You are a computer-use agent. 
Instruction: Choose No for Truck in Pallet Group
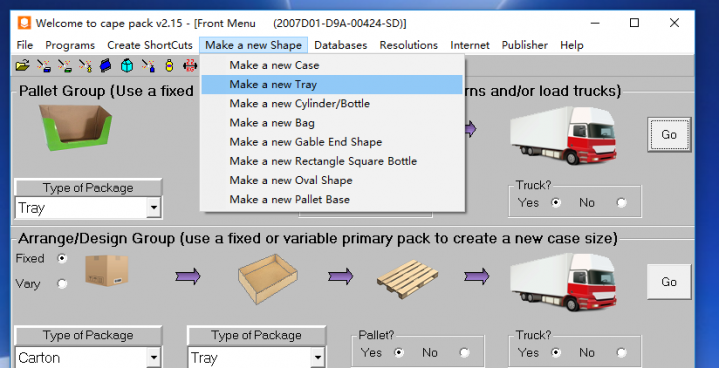[621, 203]
